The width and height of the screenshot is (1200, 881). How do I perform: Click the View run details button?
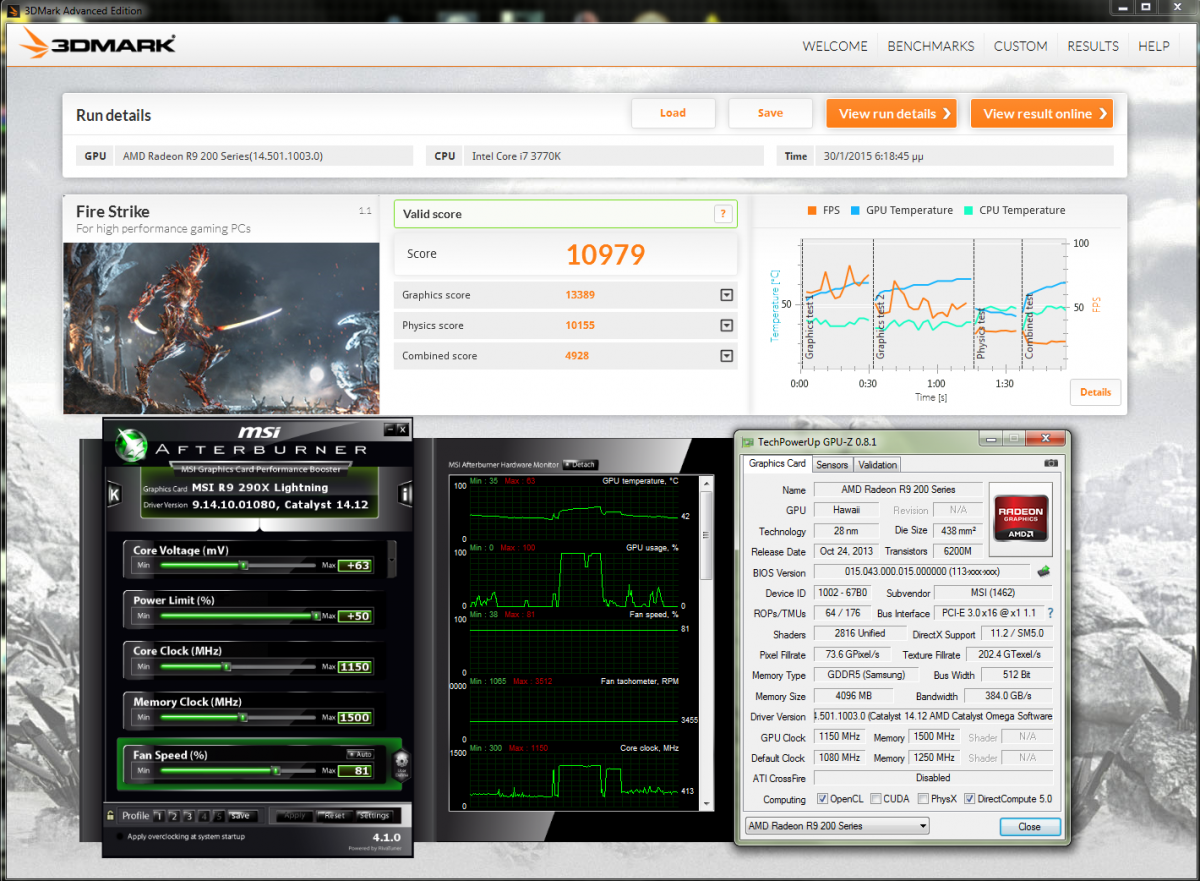tap(891, 113)
